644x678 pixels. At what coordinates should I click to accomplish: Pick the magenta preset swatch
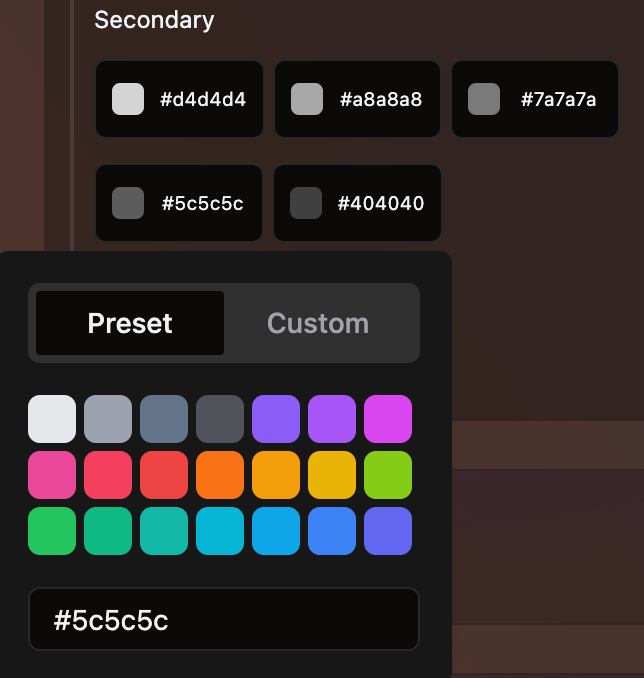click(388, 419)
